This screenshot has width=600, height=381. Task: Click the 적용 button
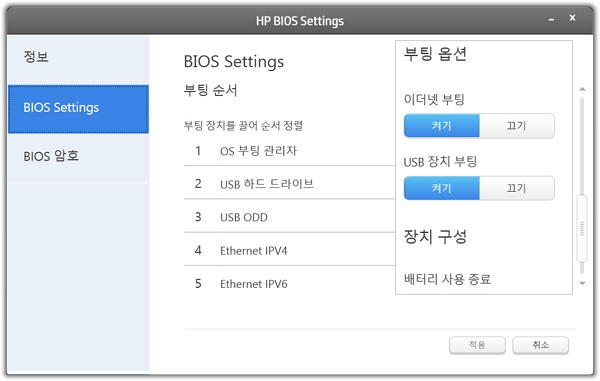coord(477,345)
